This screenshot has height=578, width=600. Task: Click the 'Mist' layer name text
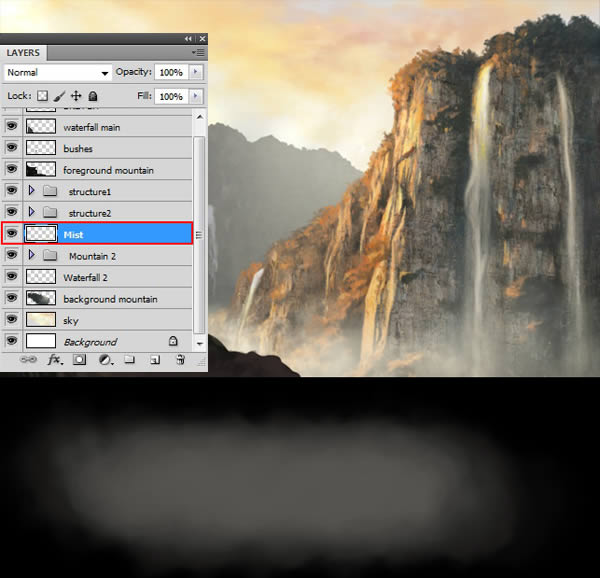(73, 234)
